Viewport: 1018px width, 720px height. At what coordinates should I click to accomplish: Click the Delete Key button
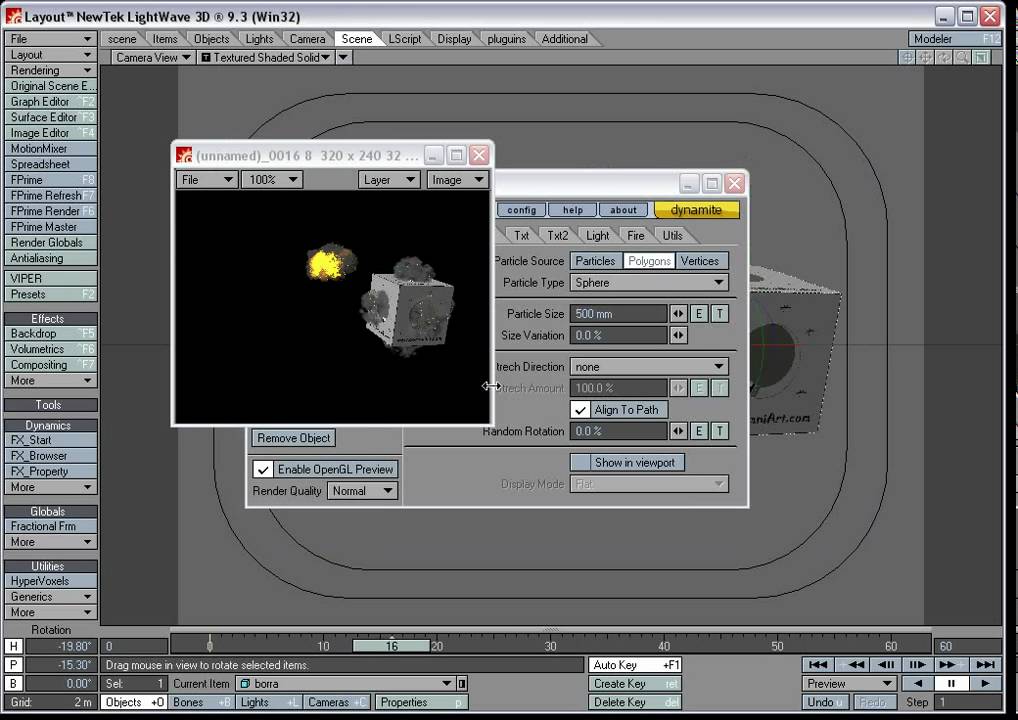coord(635,702)
